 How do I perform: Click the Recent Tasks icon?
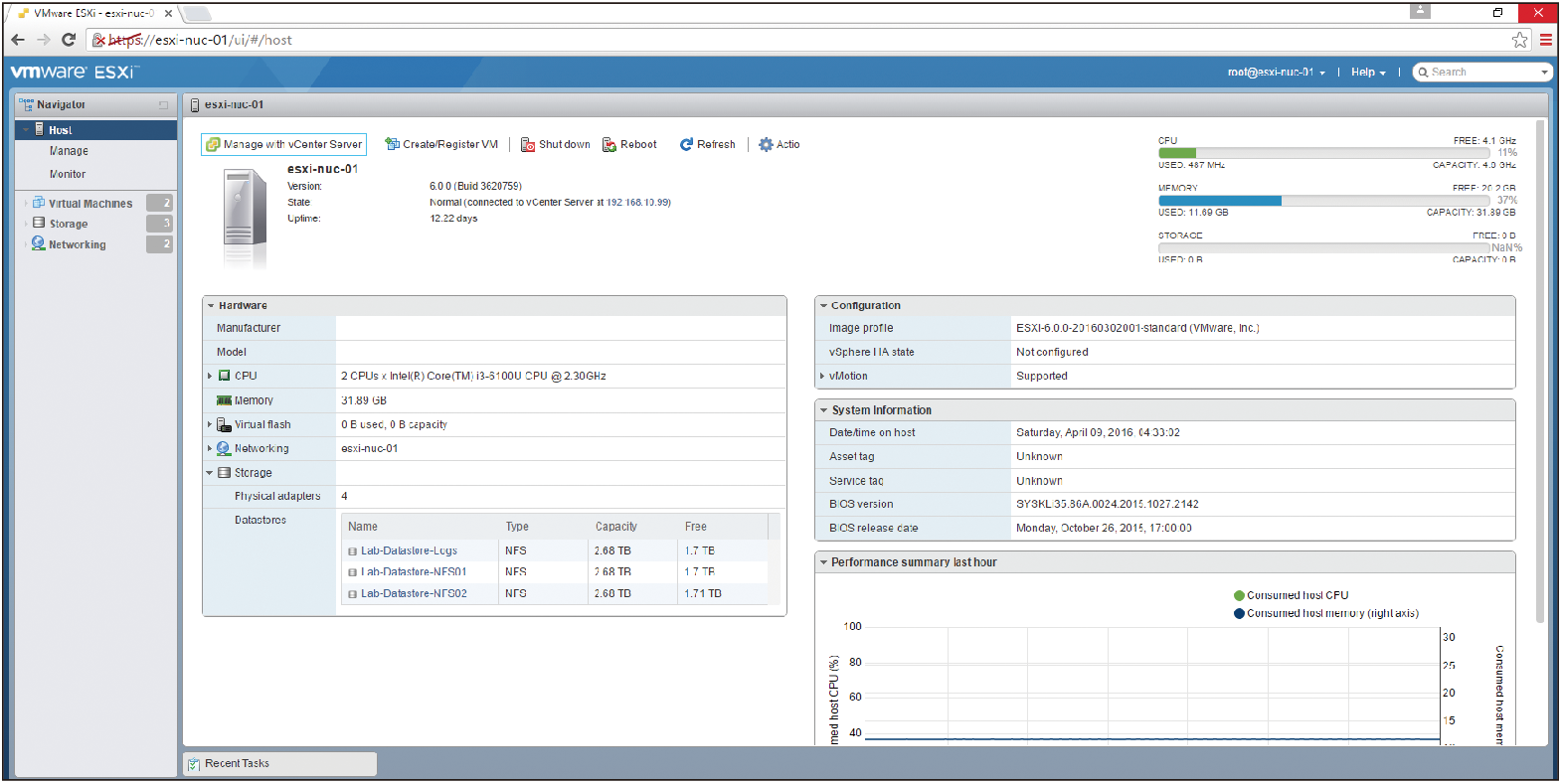tap(194, 764)
